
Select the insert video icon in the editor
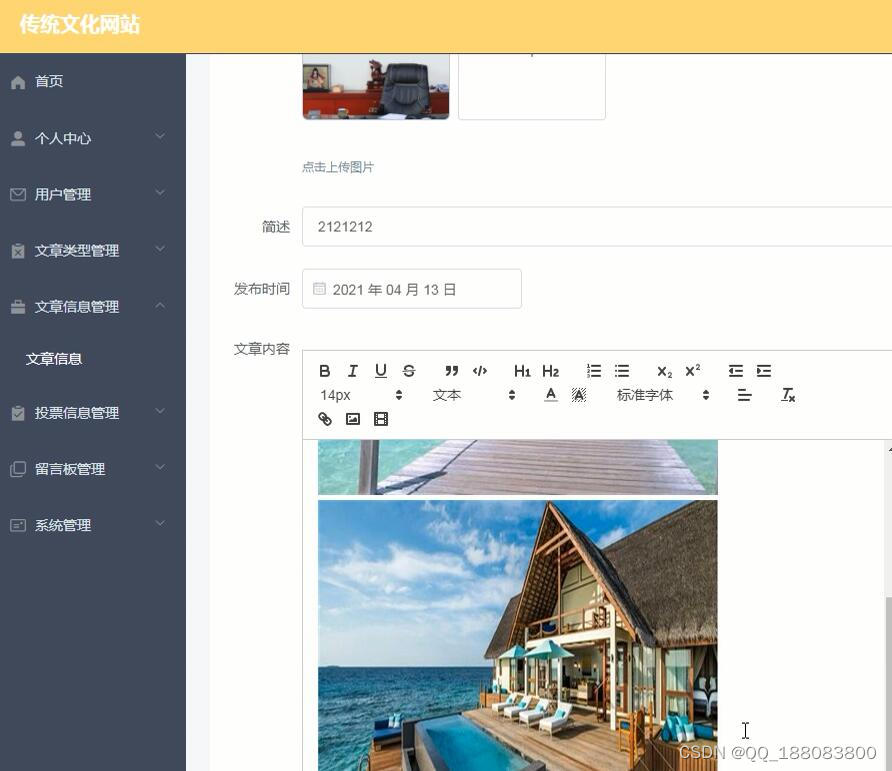click(380, 418)
